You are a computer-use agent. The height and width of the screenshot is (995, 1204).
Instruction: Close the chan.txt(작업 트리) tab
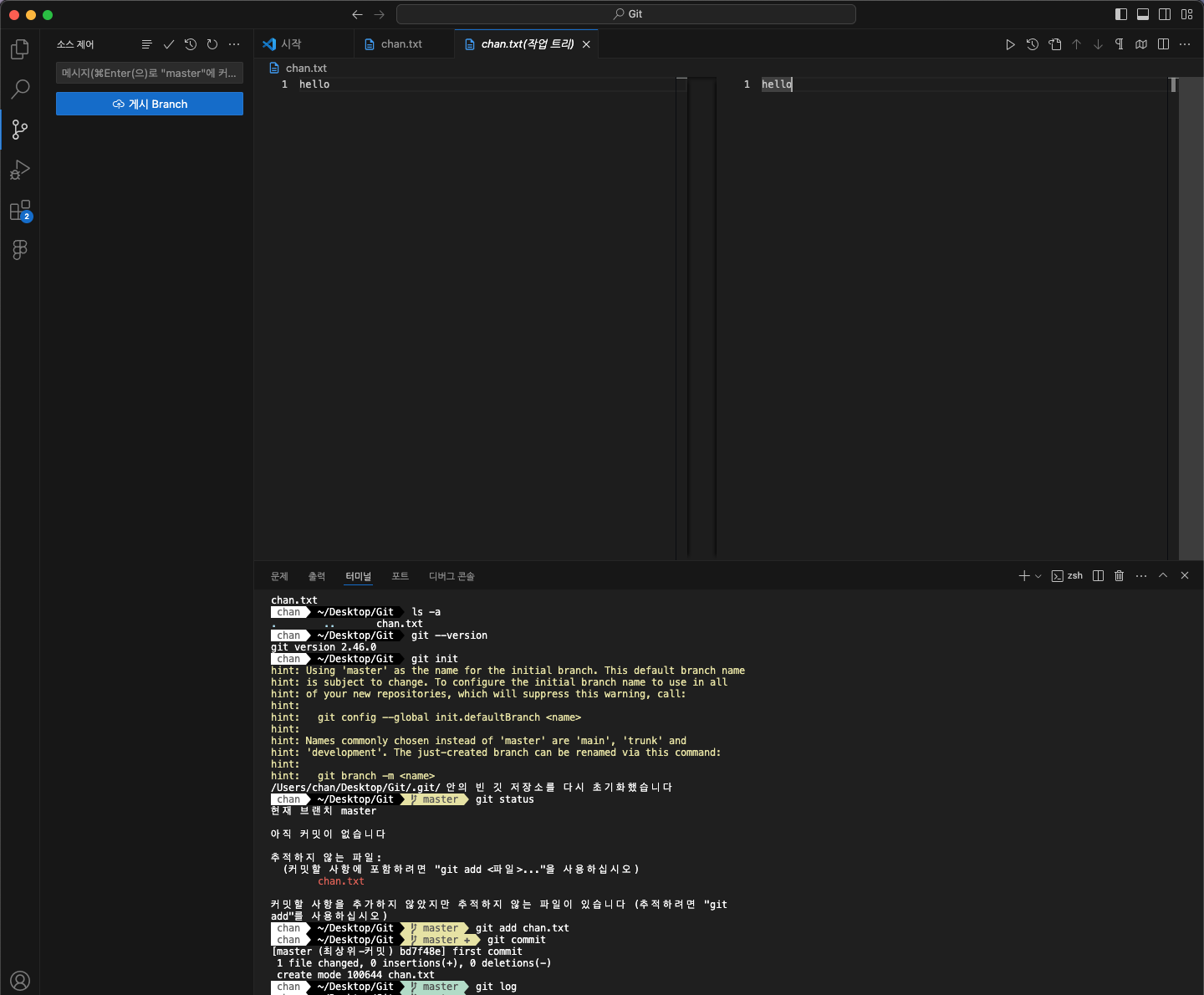[586, 44]
